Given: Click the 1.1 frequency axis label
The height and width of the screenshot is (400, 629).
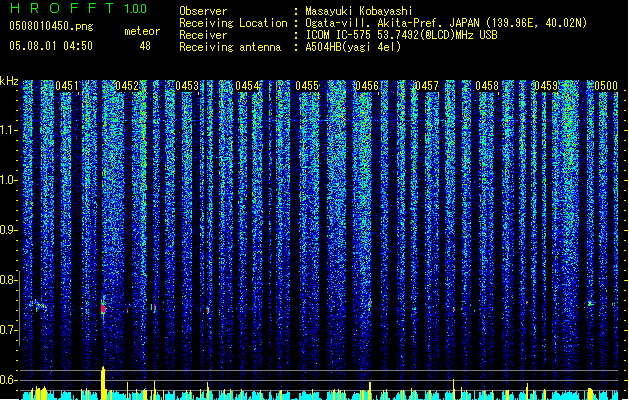Looking at the screenshot, I should point(8,130).
